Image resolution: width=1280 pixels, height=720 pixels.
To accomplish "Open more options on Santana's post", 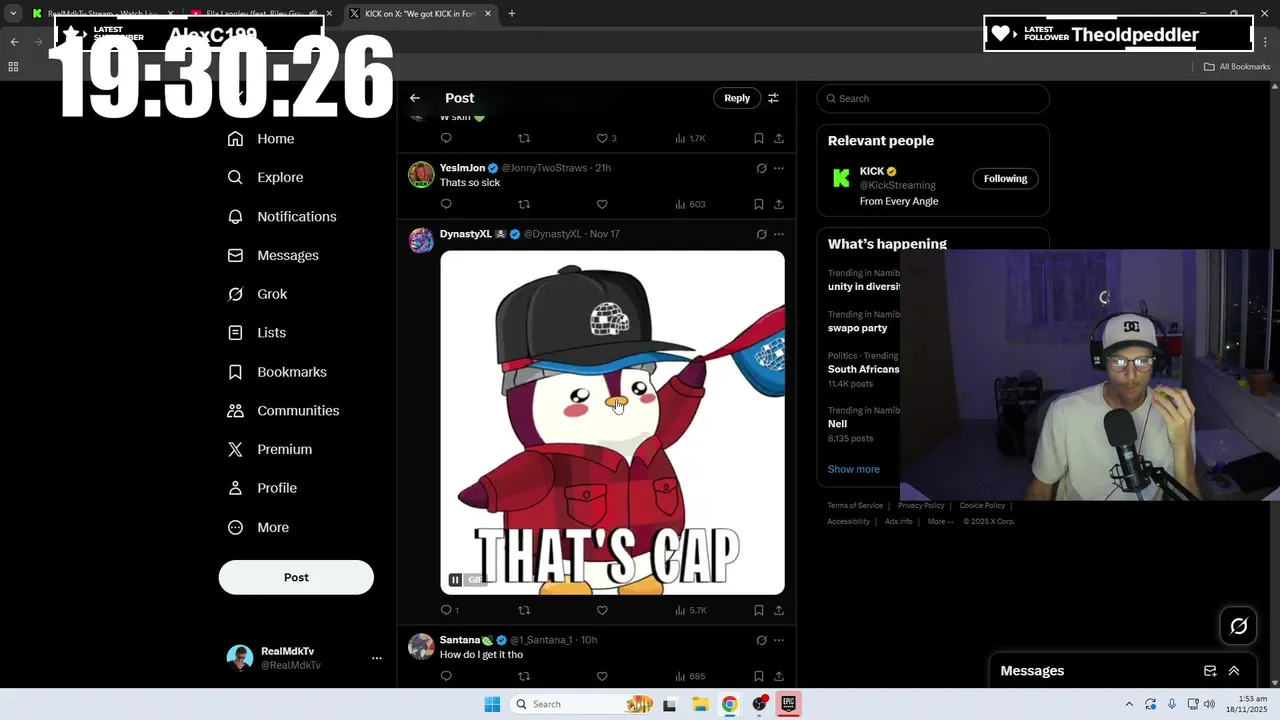I will pos(779,640).
